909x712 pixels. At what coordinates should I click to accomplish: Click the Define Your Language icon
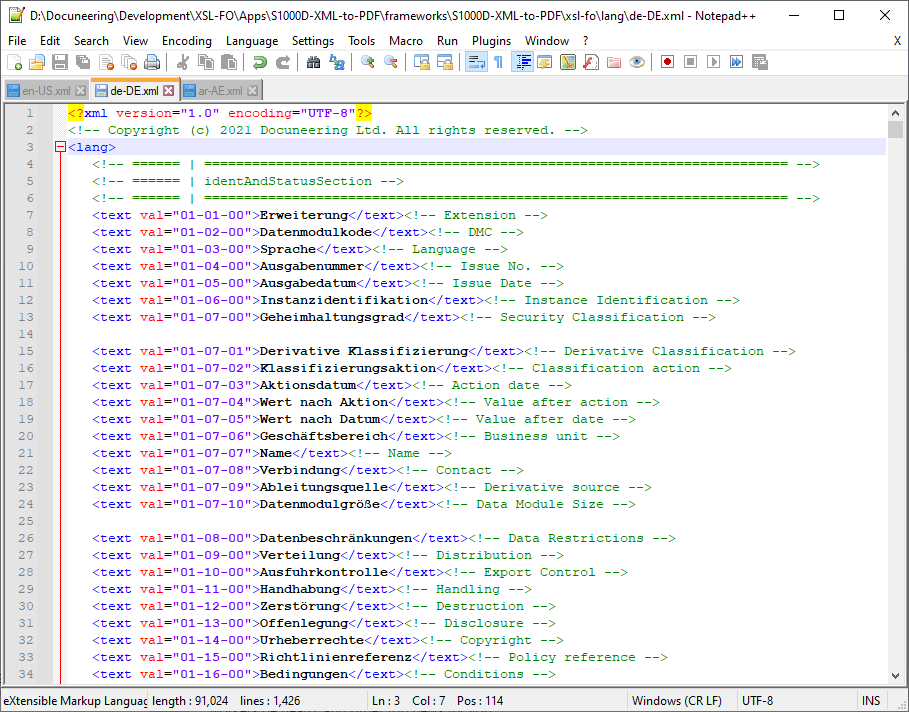coord(545,62)
